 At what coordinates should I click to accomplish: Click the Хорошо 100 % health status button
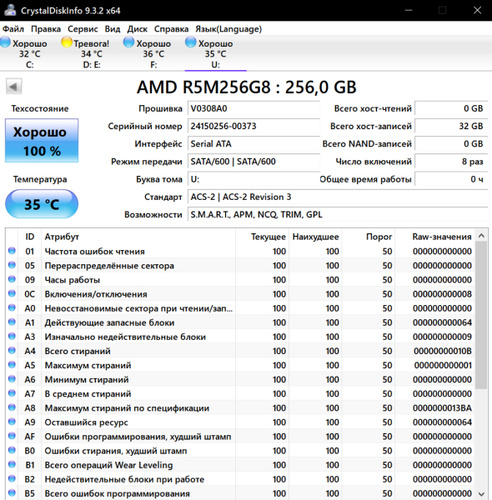coord(42,141)
